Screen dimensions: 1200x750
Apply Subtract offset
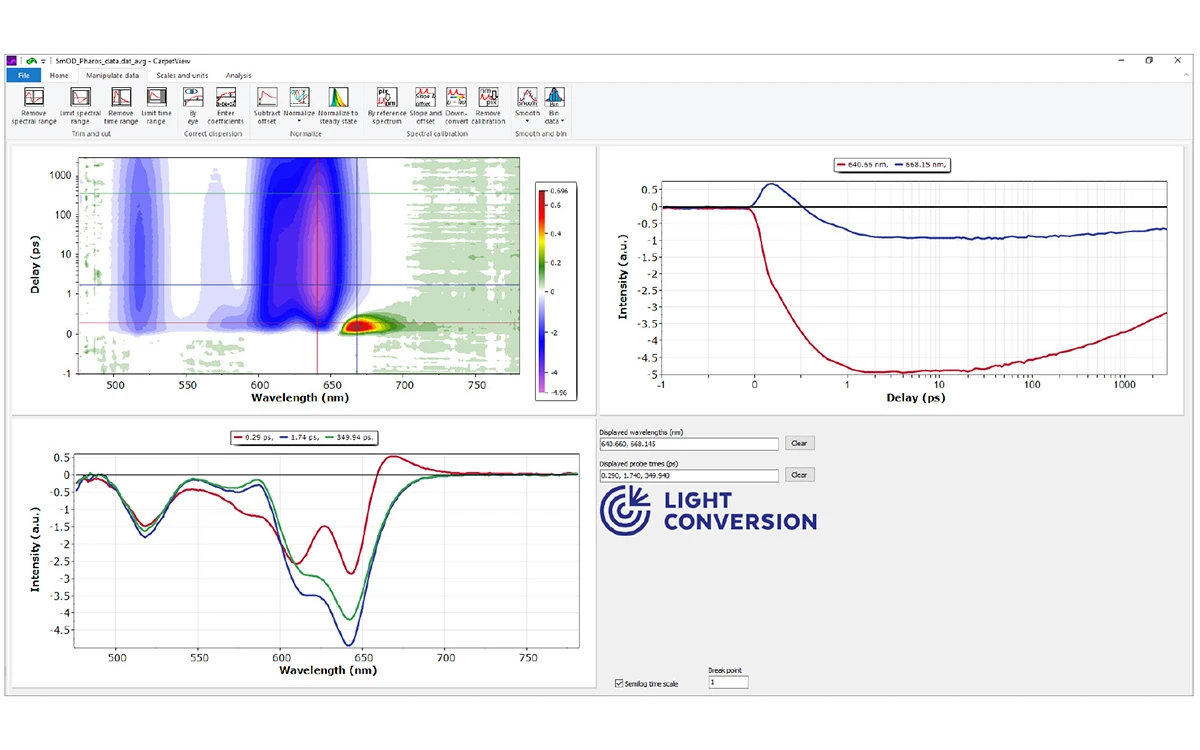click(267, 104)
